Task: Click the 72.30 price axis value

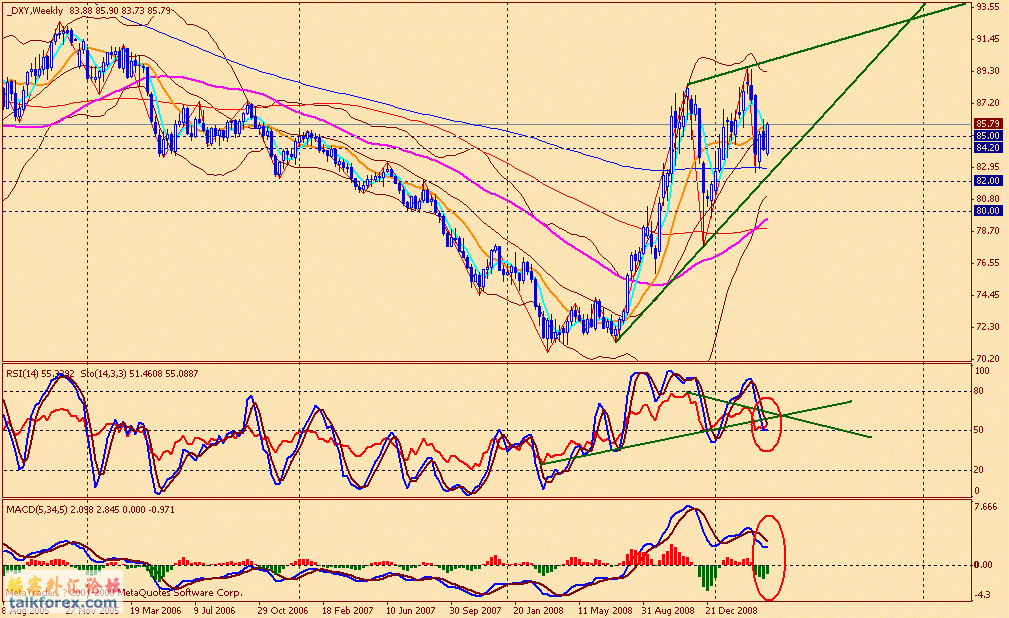Action: coord(988,326)
